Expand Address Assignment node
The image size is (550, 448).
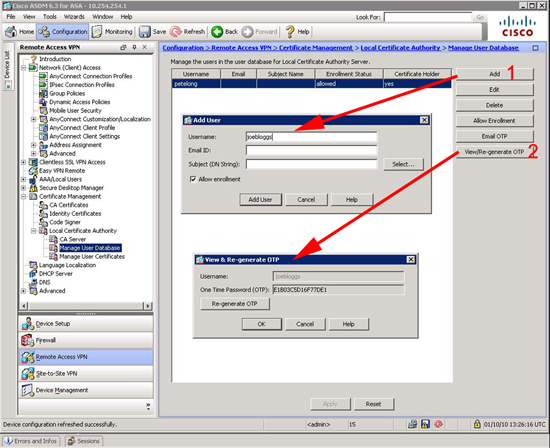34,145
